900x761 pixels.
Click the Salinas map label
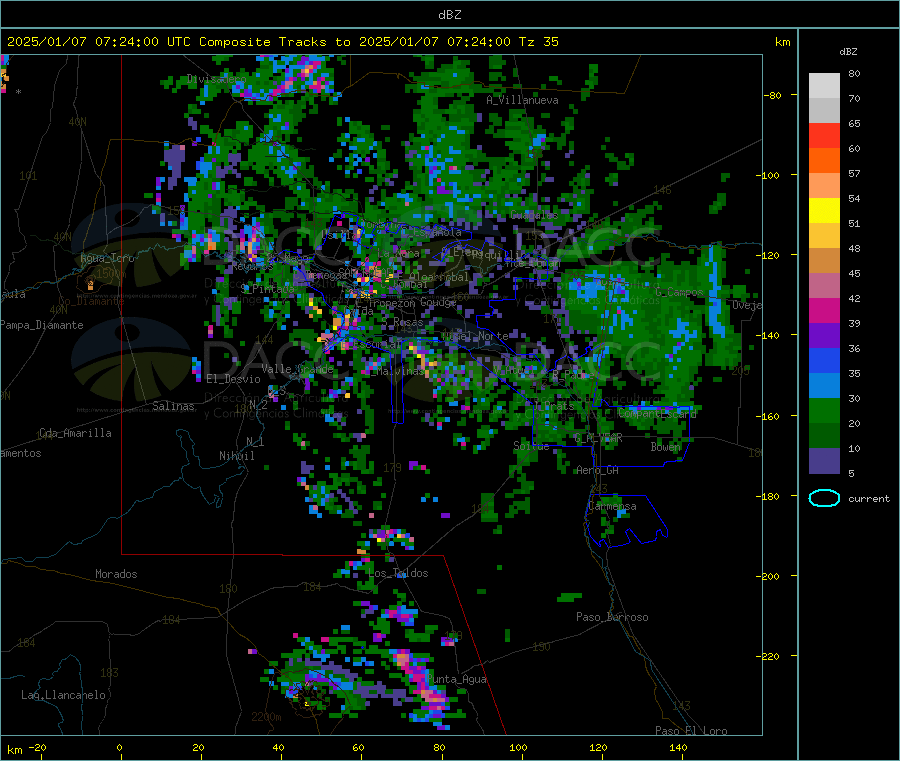(173, 406)
